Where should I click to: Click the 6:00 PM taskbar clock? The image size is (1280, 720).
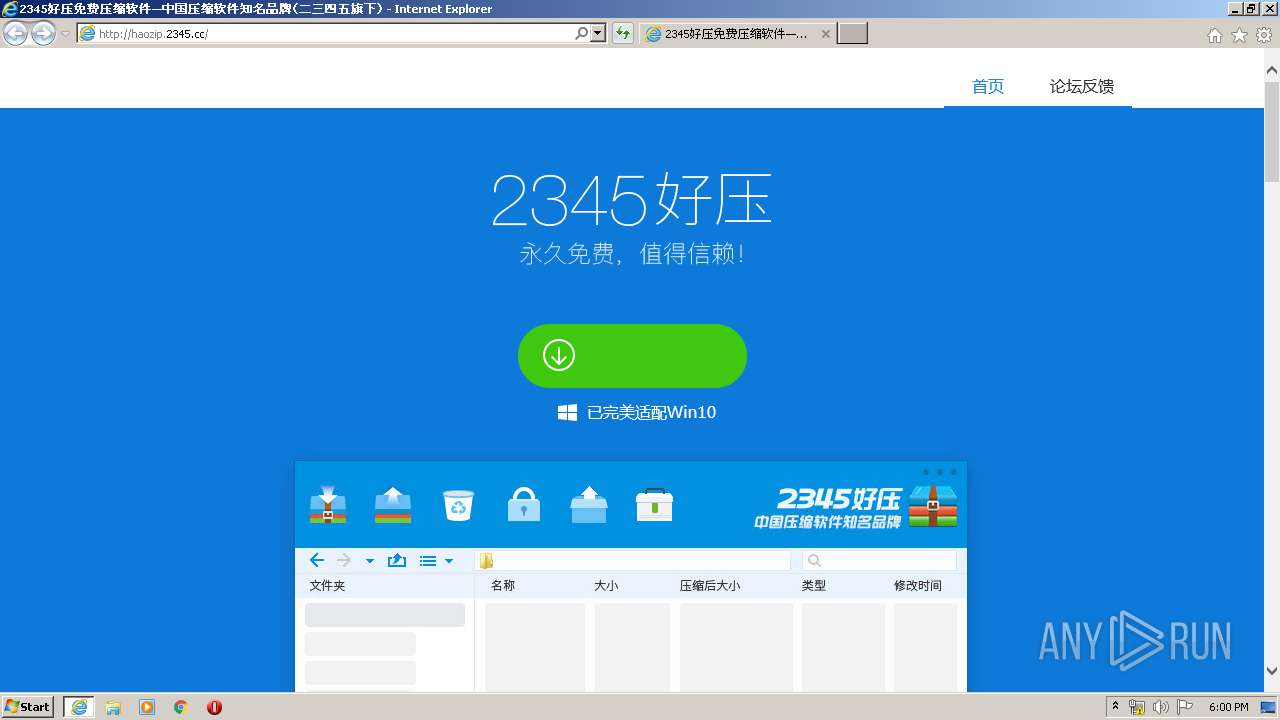click(1229, 707)
